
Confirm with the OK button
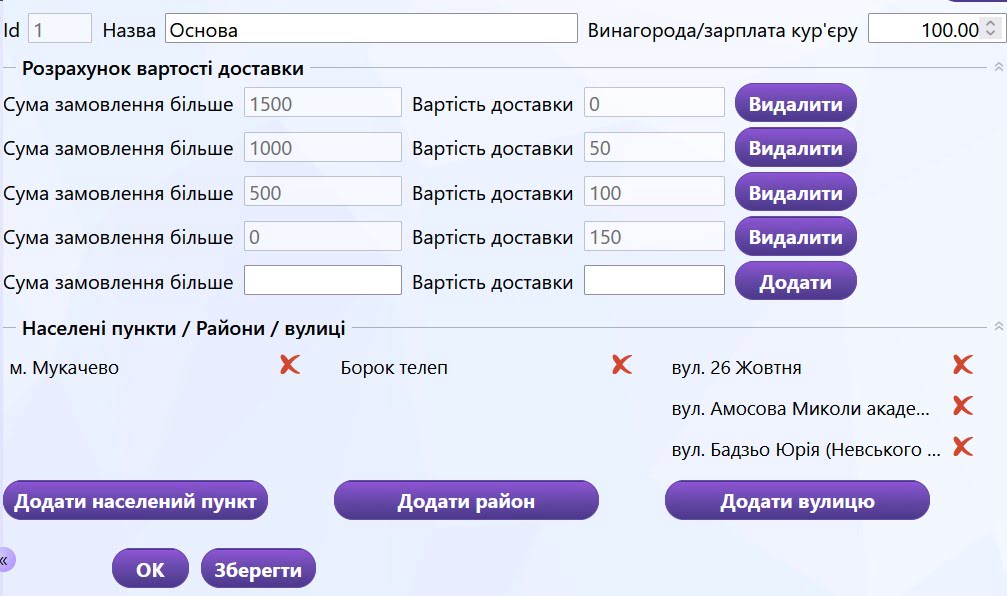[150, 569]
